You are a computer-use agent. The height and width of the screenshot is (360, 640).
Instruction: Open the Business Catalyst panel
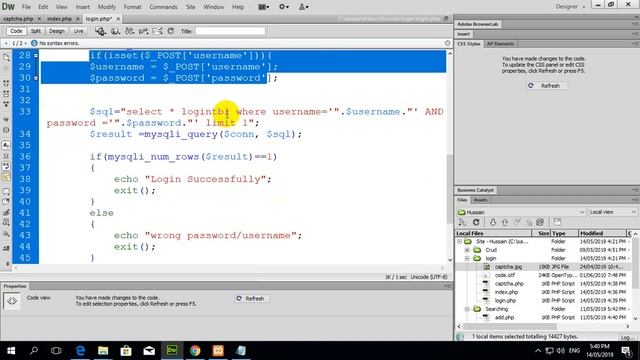coord(475,190)
